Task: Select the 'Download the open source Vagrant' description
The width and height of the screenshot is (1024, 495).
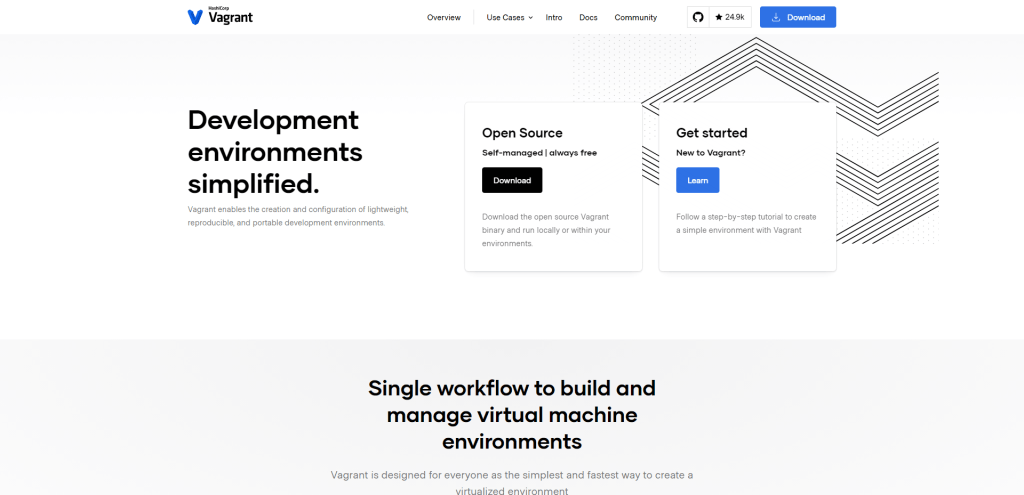Action: (x=547, y=230)
